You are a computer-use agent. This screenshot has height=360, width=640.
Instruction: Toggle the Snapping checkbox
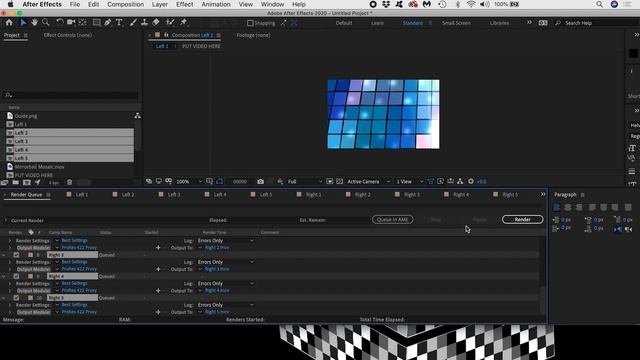click(x=250, y=23)
